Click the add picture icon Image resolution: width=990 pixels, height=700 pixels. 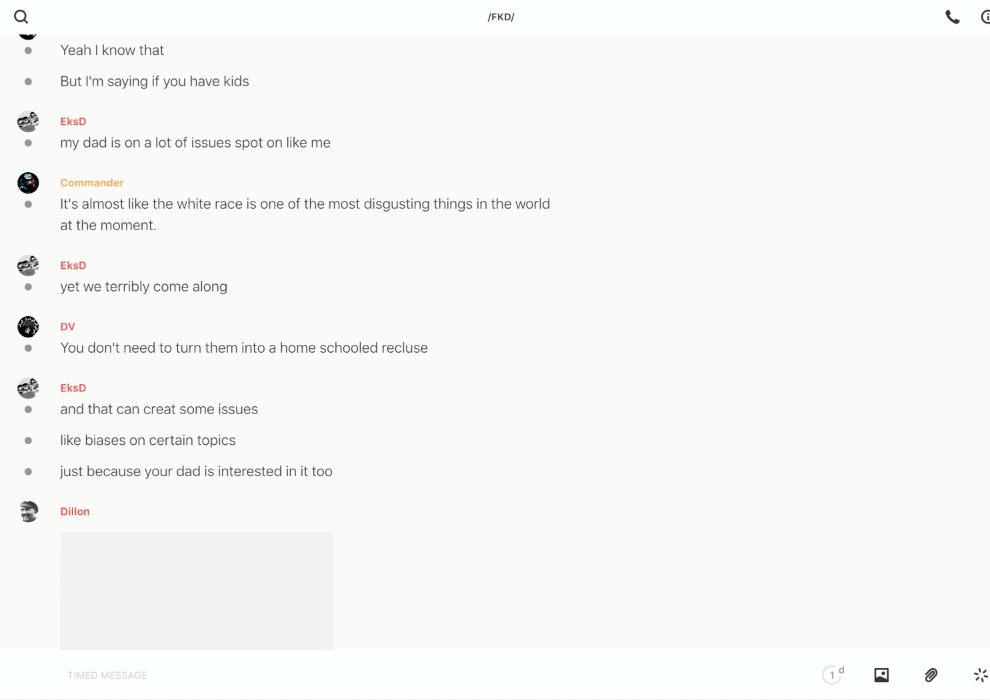[881, 675]
